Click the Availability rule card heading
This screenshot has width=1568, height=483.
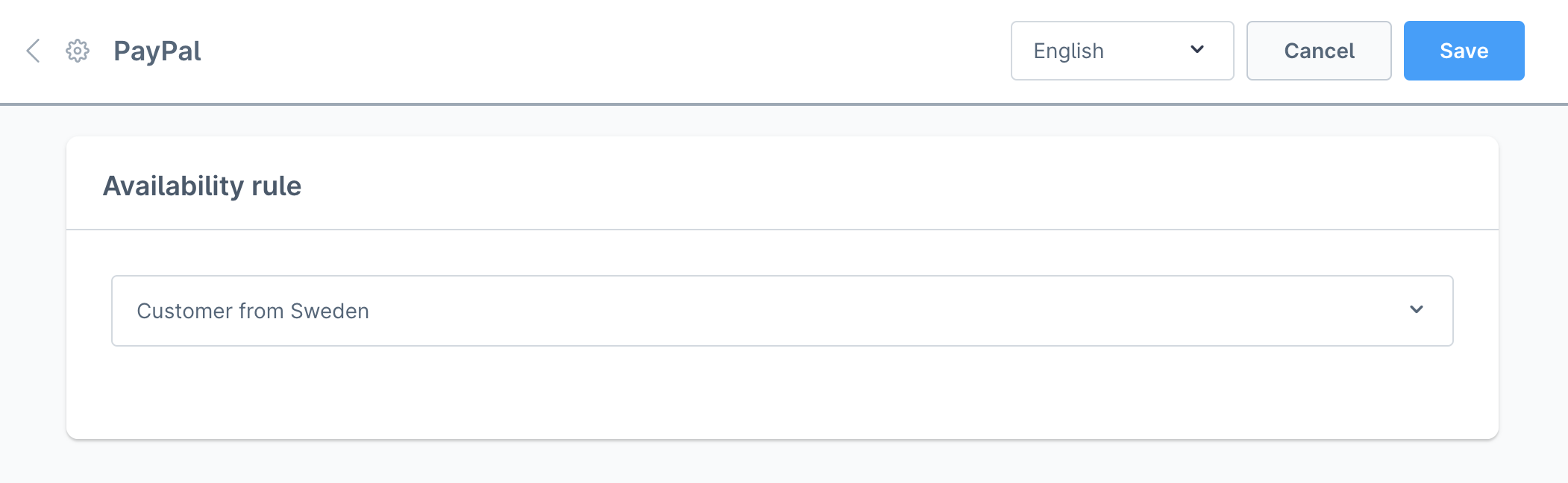click(x=203, y=186)
